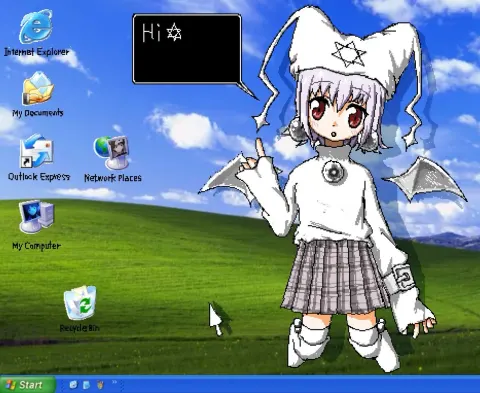Select the My Documents folder icon
Screen dimensions: 480x393
click(x=38, y=88)
